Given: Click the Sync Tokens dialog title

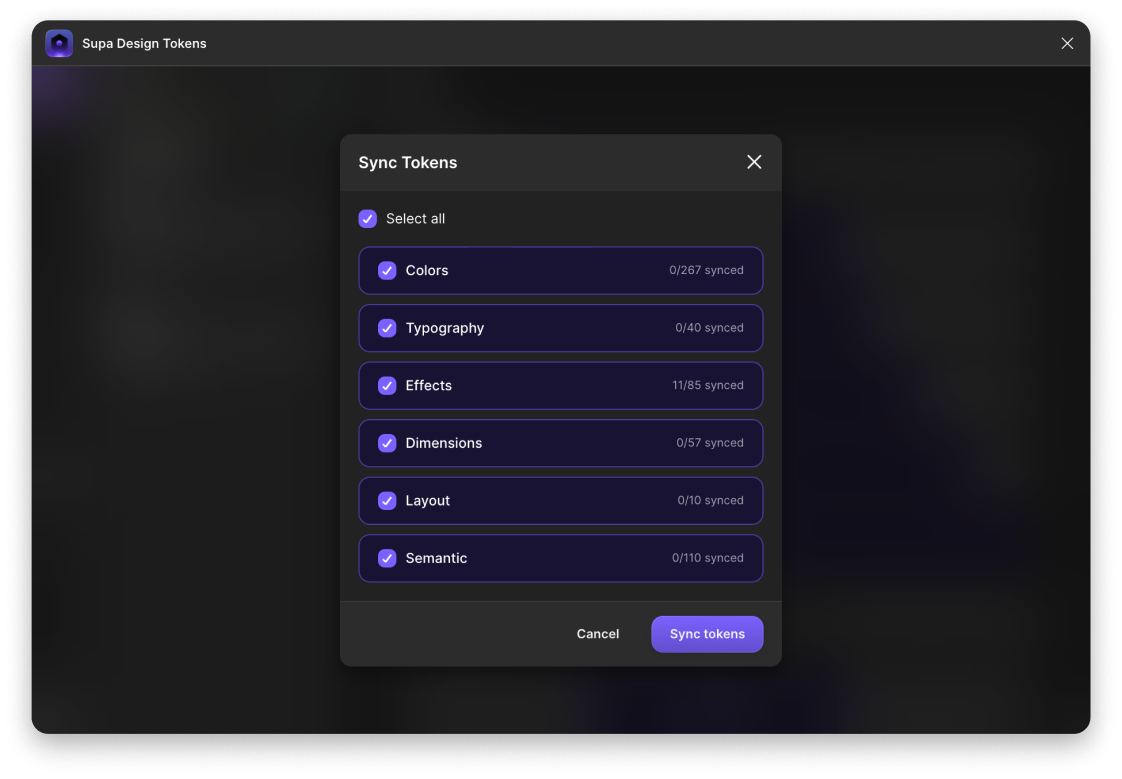Looking at the screenshot, I should point(408,162).
